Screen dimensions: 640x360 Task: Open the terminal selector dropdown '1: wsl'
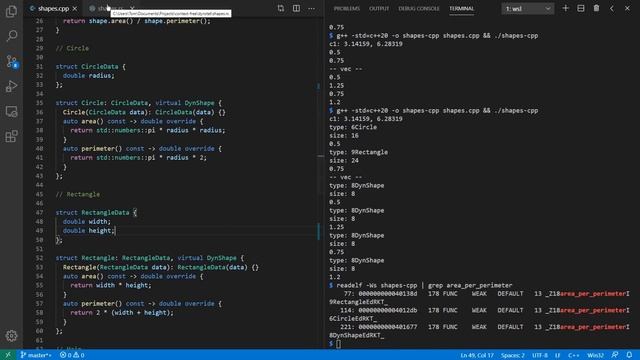tap(528, 9)
